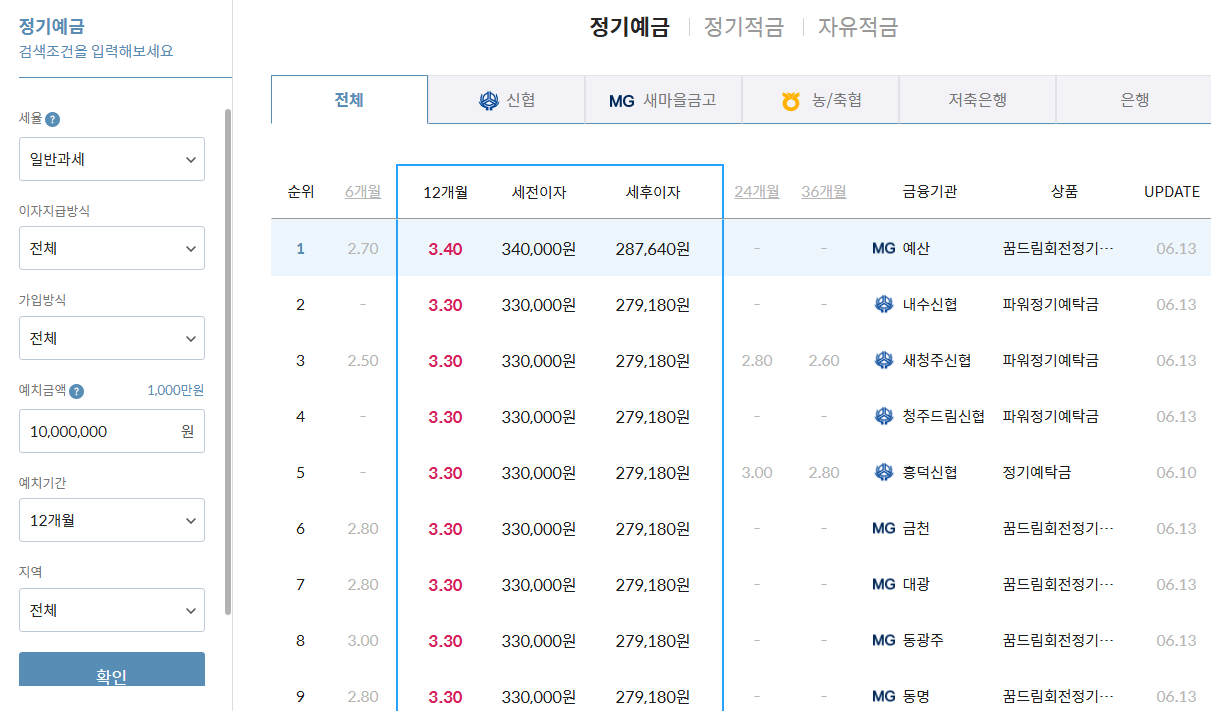1211x711 pixels.
Task: Switch to the 새마을금고 tab
Action: [x=663, y=100]
